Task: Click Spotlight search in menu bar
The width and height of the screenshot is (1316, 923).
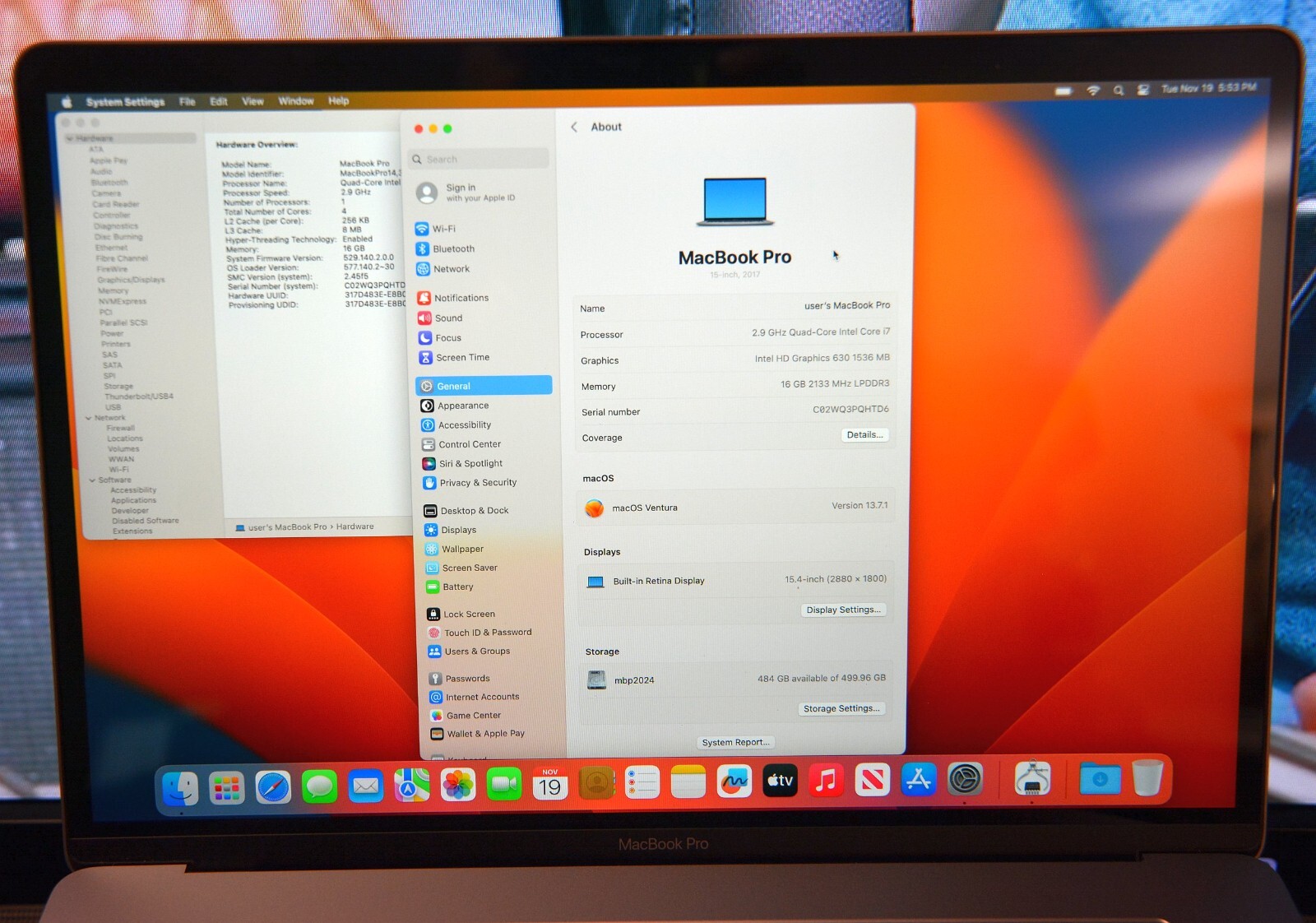Action: click(1118, 90)
